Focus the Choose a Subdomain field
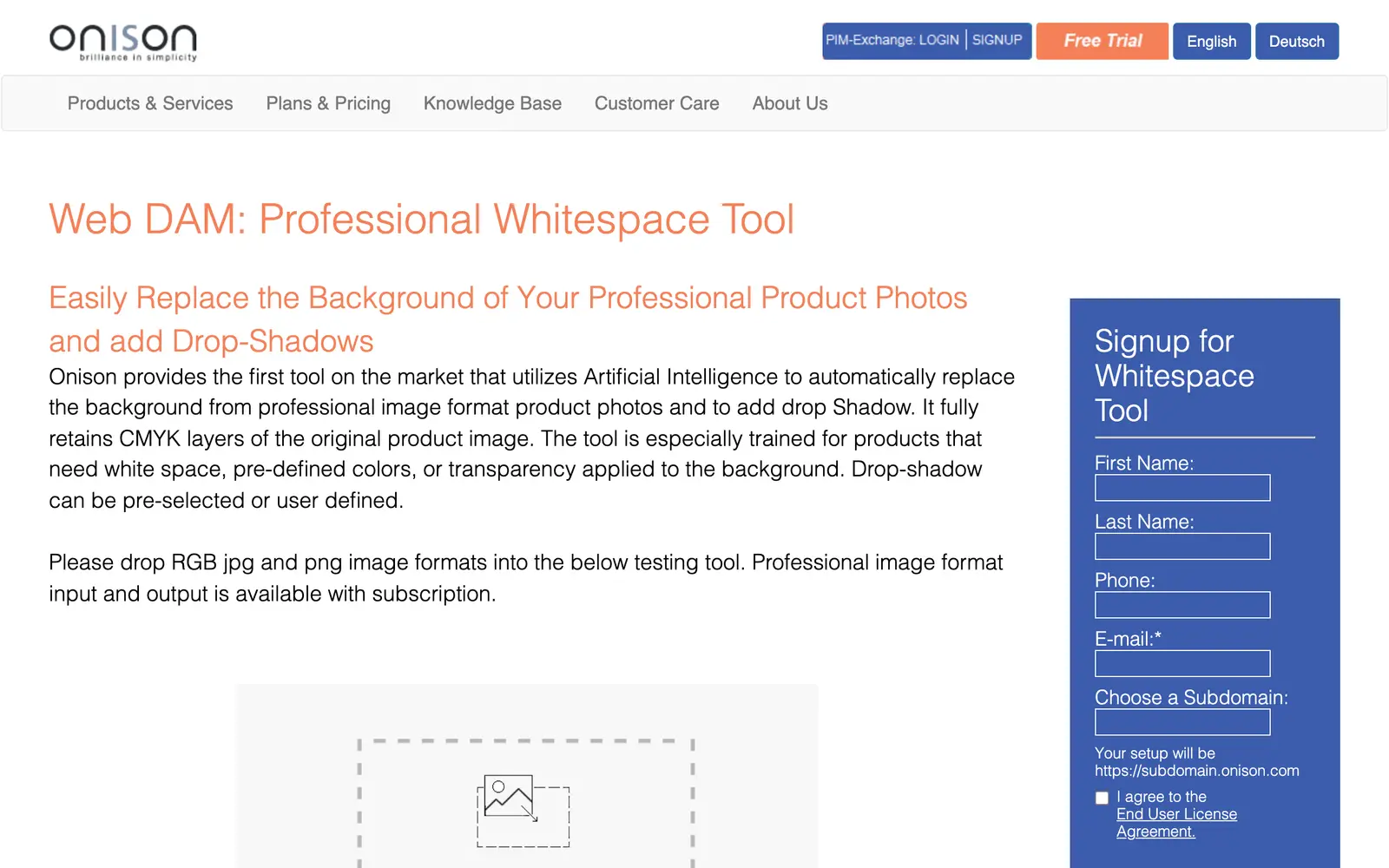The width and height of the screenshot is (1389, 868). tap(1182, 722)
